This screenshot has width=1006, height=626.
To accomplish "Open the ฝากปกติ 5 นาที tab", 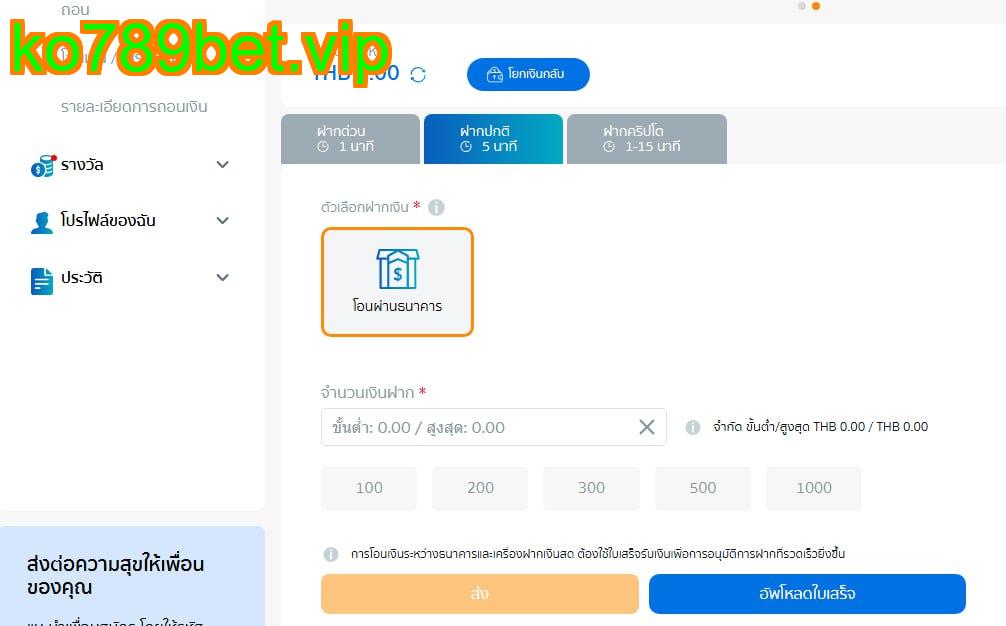I will pyautogui.click(x=493, y=139).
